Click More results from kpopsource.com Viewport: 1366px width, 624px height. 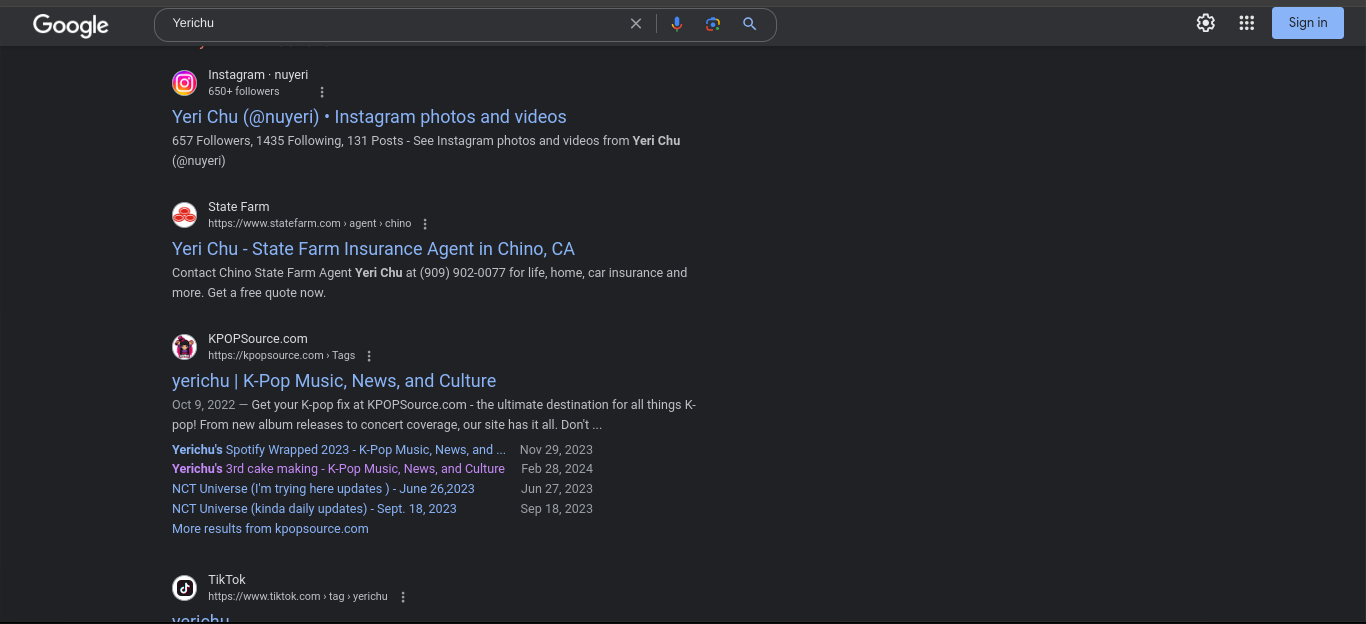click(x=270, y=529)
